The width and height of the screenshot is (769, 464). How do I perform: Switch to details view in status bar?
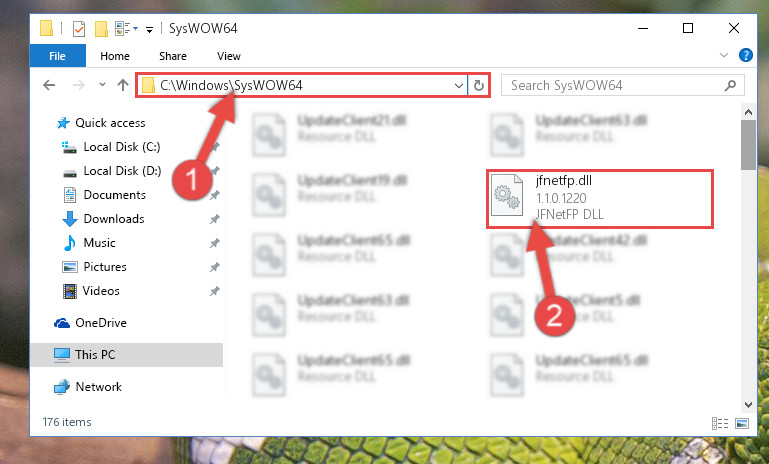coord(719,423)
